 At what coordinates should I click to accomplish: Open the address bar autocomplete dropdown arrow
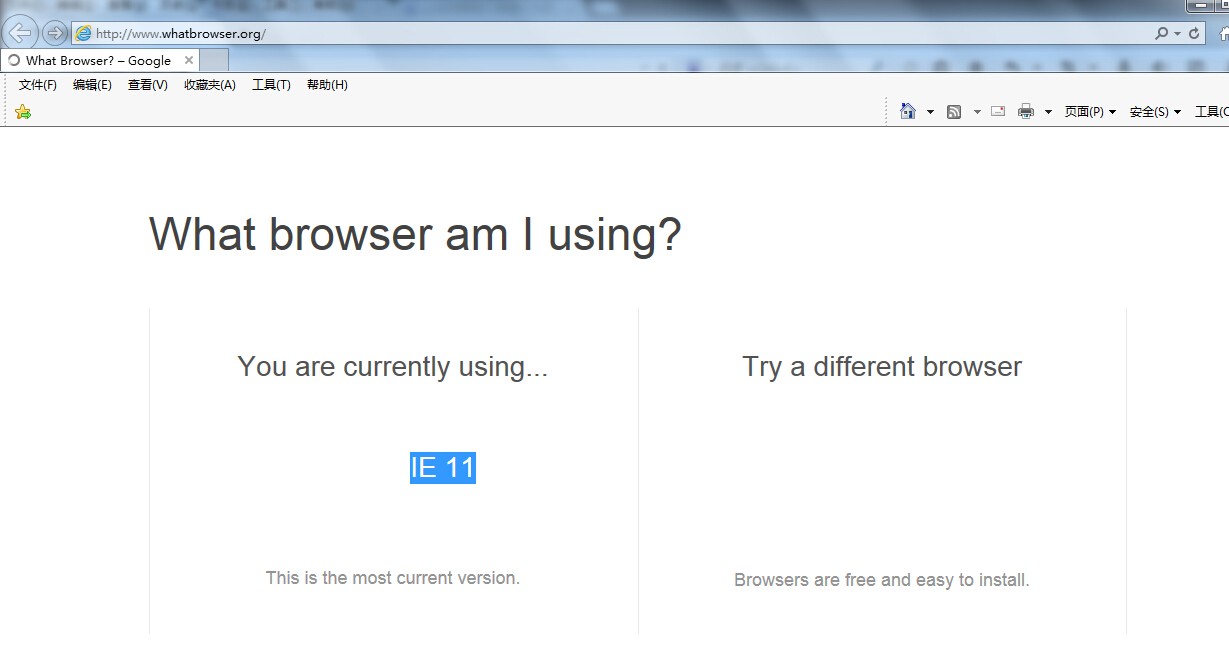click(x=1177, y=34)
